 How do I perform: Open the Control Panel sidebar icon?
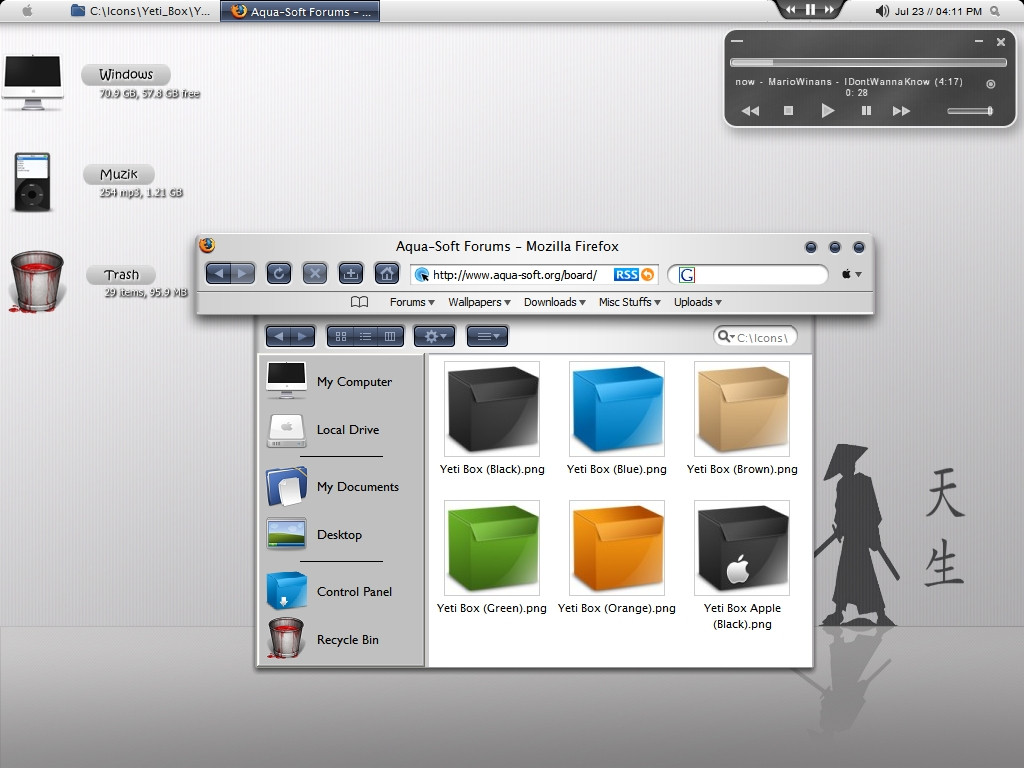click(287, 591)
